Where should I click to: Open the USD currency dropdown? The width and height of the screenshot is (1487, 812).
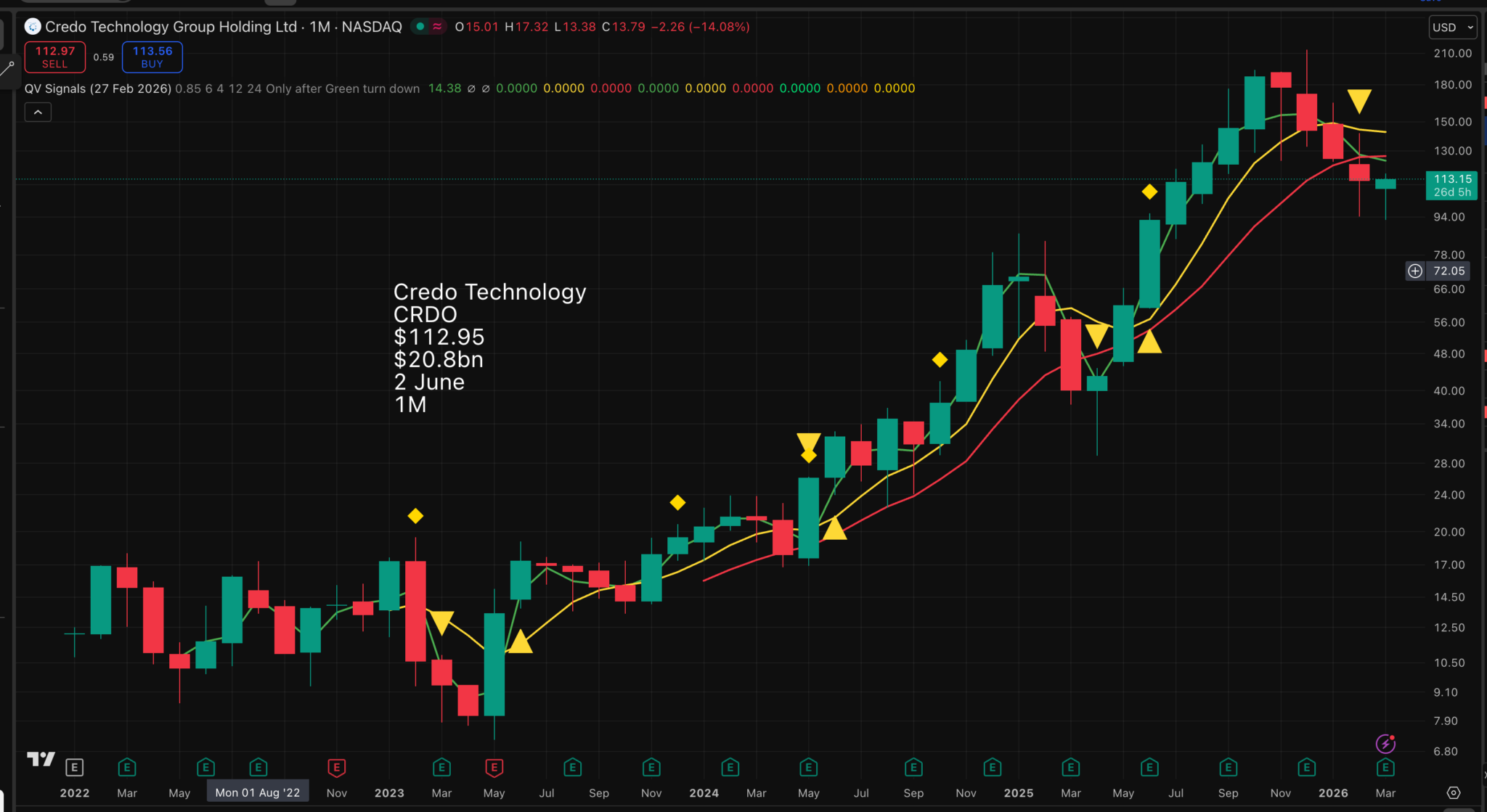(x=1452, y=28)
